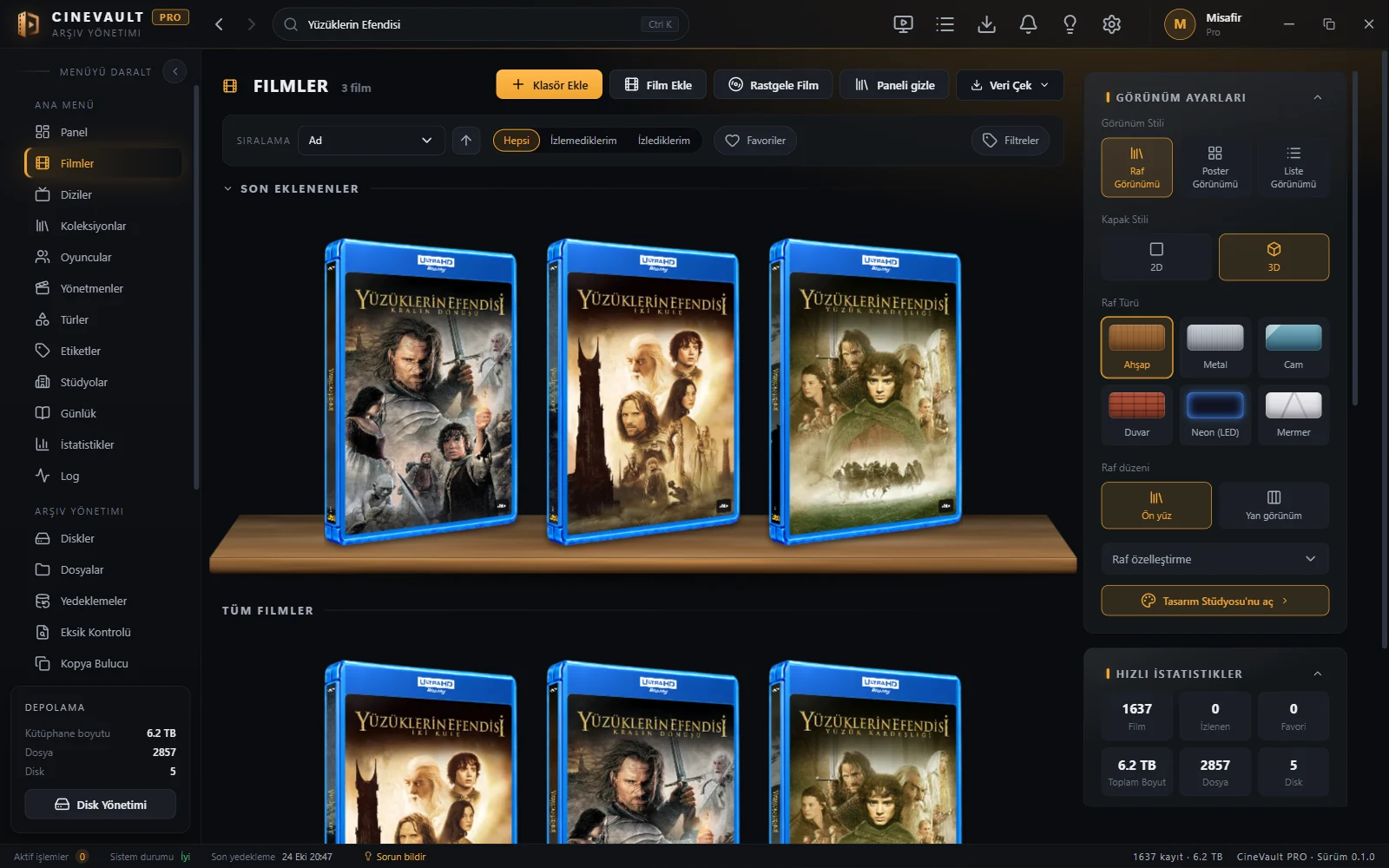Switch to Liste Görünümü view
The height and width of the screenshot is (868, 1389).
click(x=1294, y=168)
